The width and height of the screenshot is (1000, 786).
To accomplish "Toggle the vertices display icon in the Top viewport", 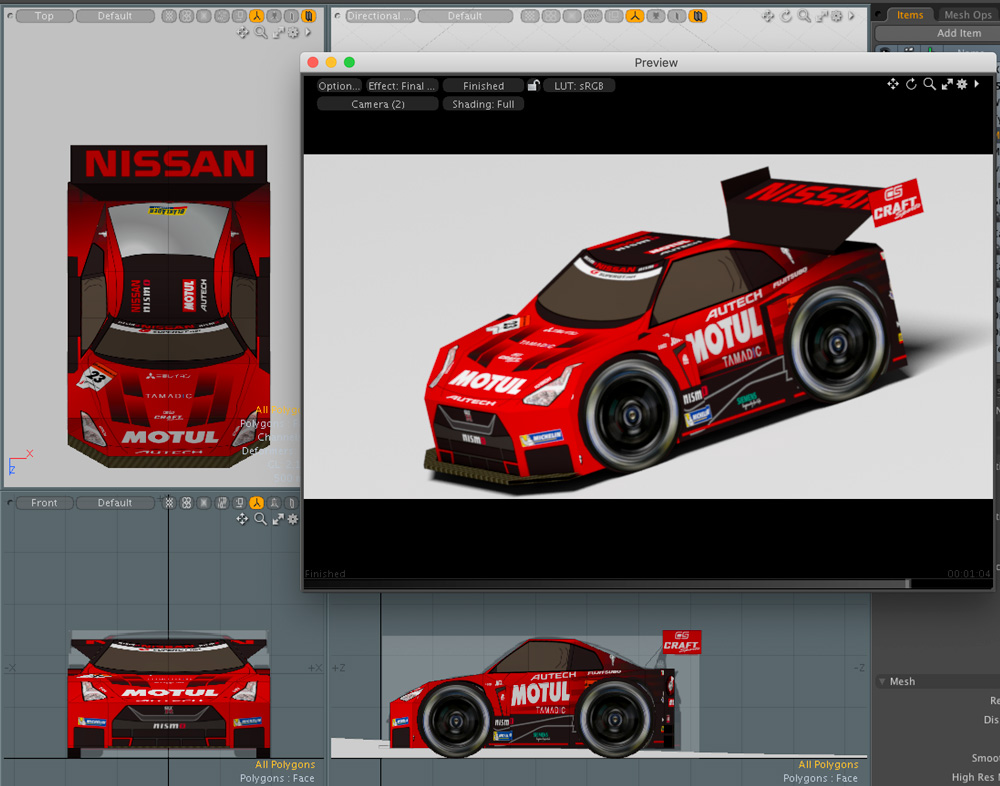I will click(x=168, y=16).
